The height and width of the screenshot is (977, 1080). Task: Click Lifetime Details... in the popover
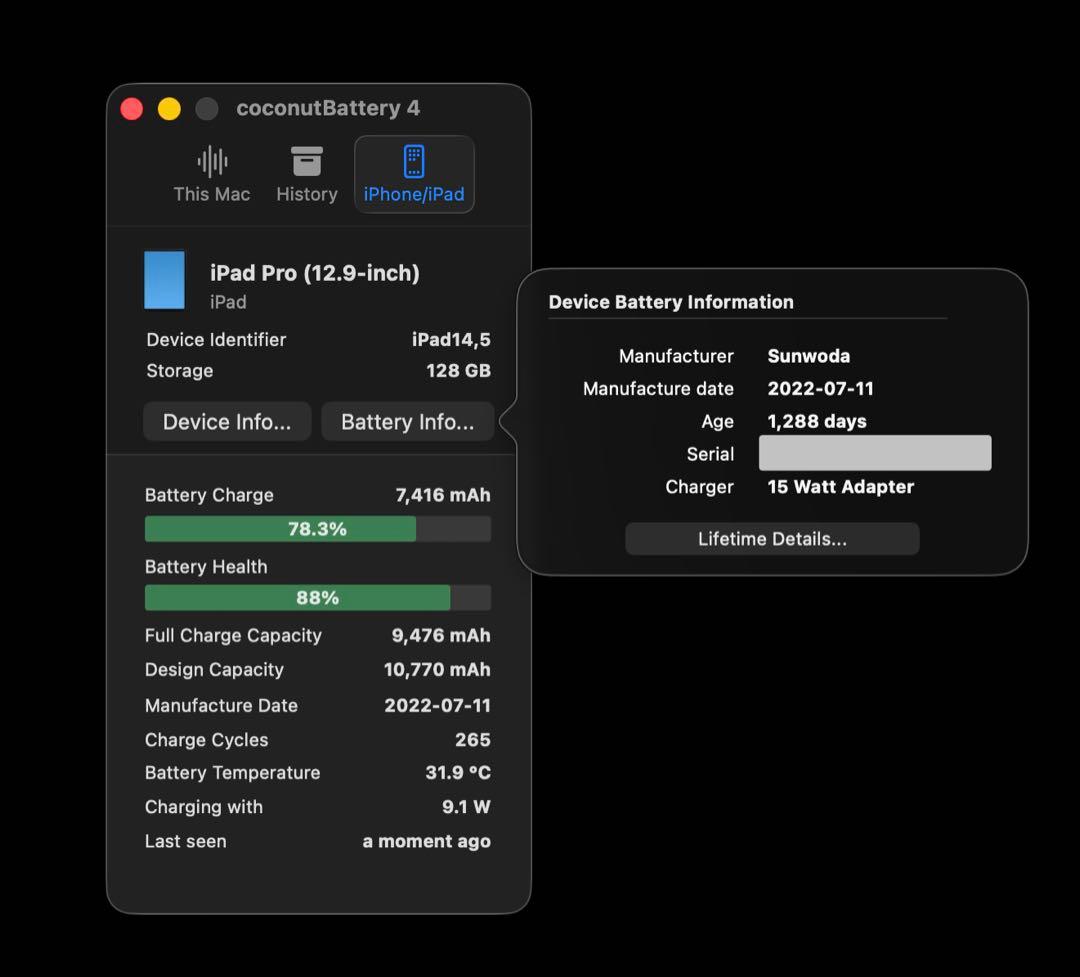(772, 538)
